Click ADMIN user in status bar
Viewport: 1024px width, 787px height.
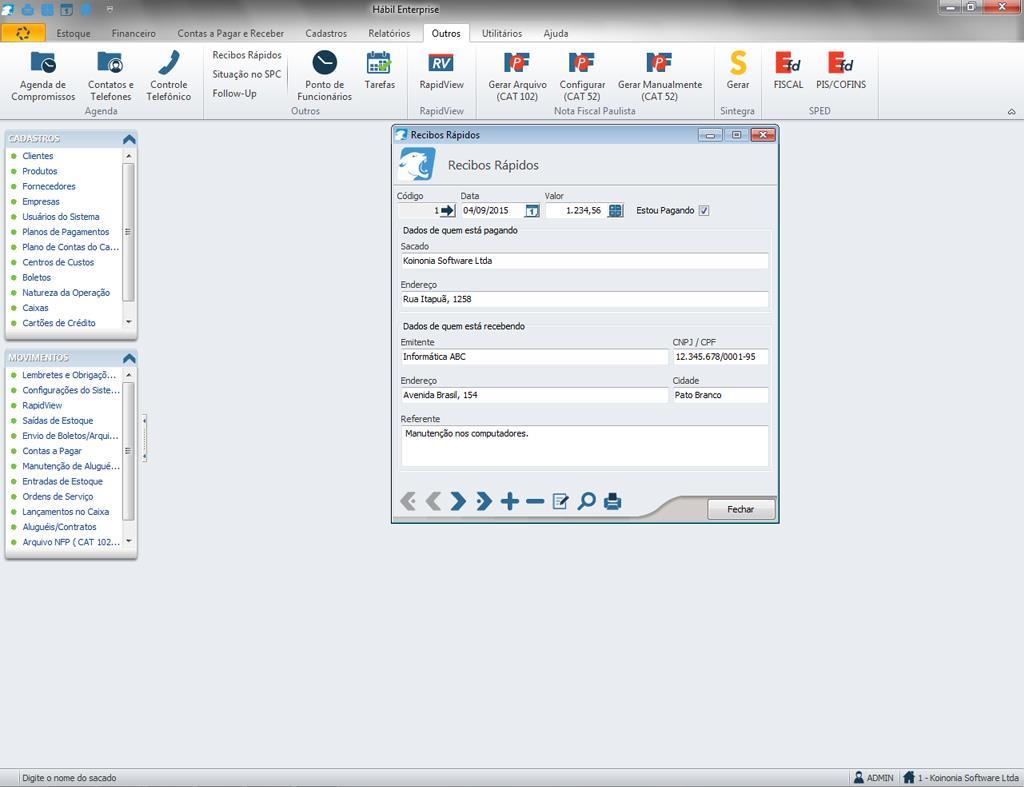point(874,778)
